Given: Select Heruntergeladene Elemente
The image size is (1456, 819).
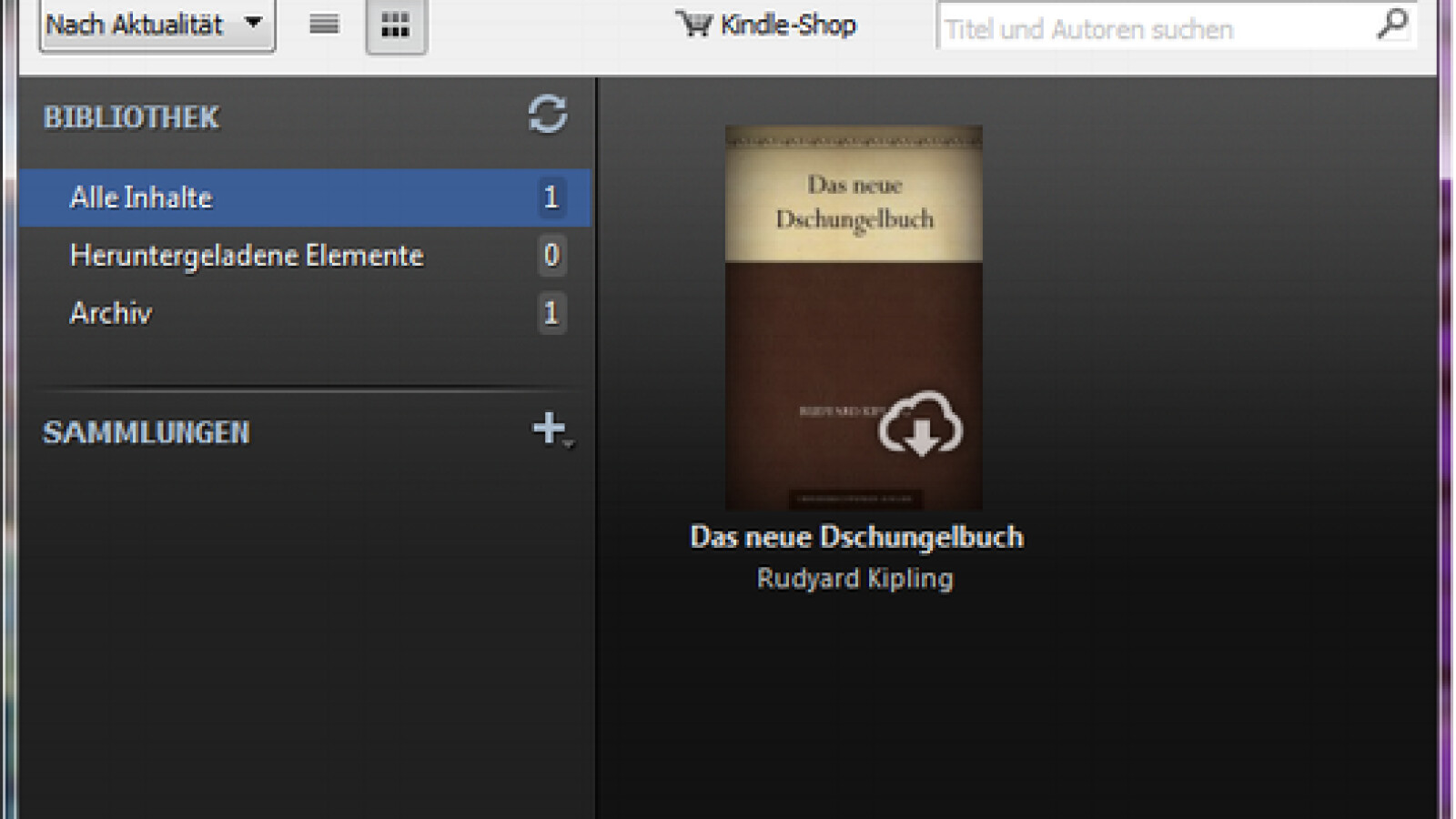Looking at the screenshot, I should click(305, 256).
